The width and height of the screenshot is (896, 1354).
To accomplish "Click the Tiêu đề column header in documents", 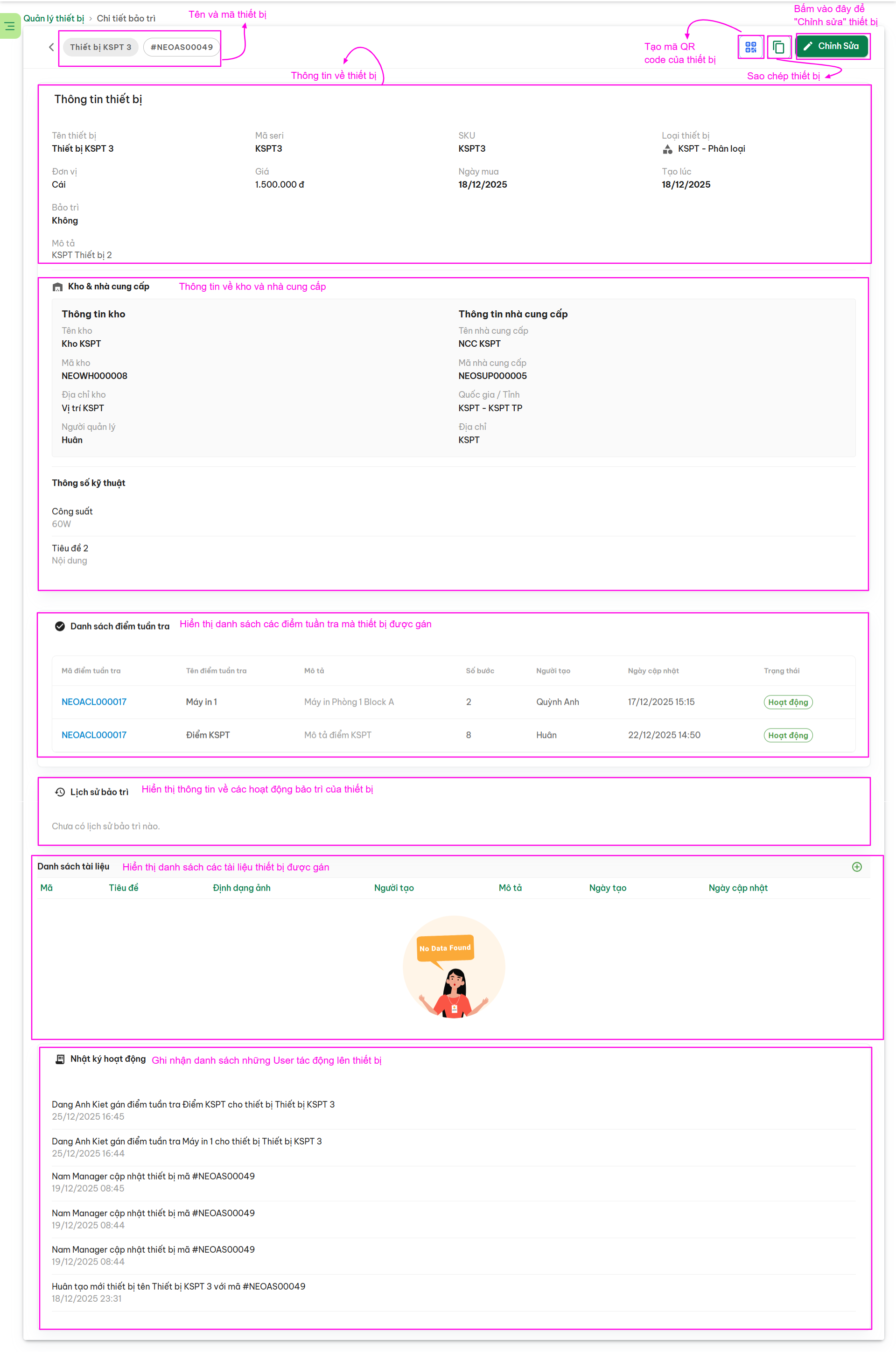I will pos(123,888).
